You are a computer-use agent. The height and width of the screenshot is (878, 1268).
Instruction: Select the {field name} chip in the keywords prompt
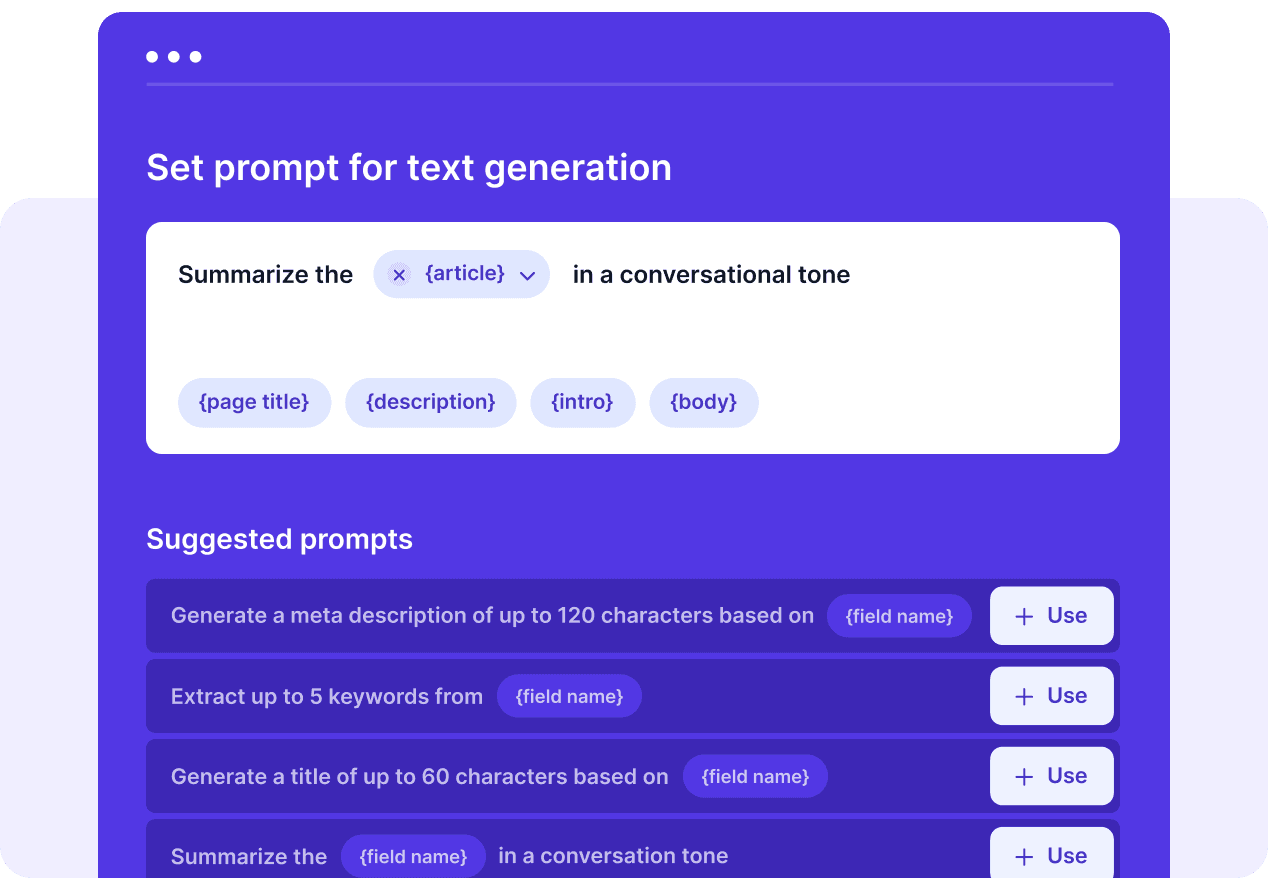(x=569, y=696)
